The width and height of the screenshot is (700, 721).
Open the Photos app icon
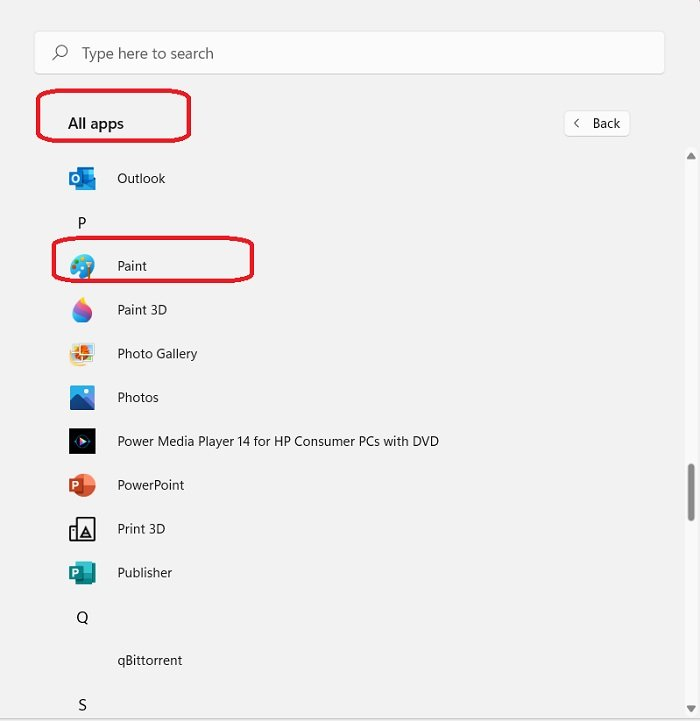pos(82,398)
